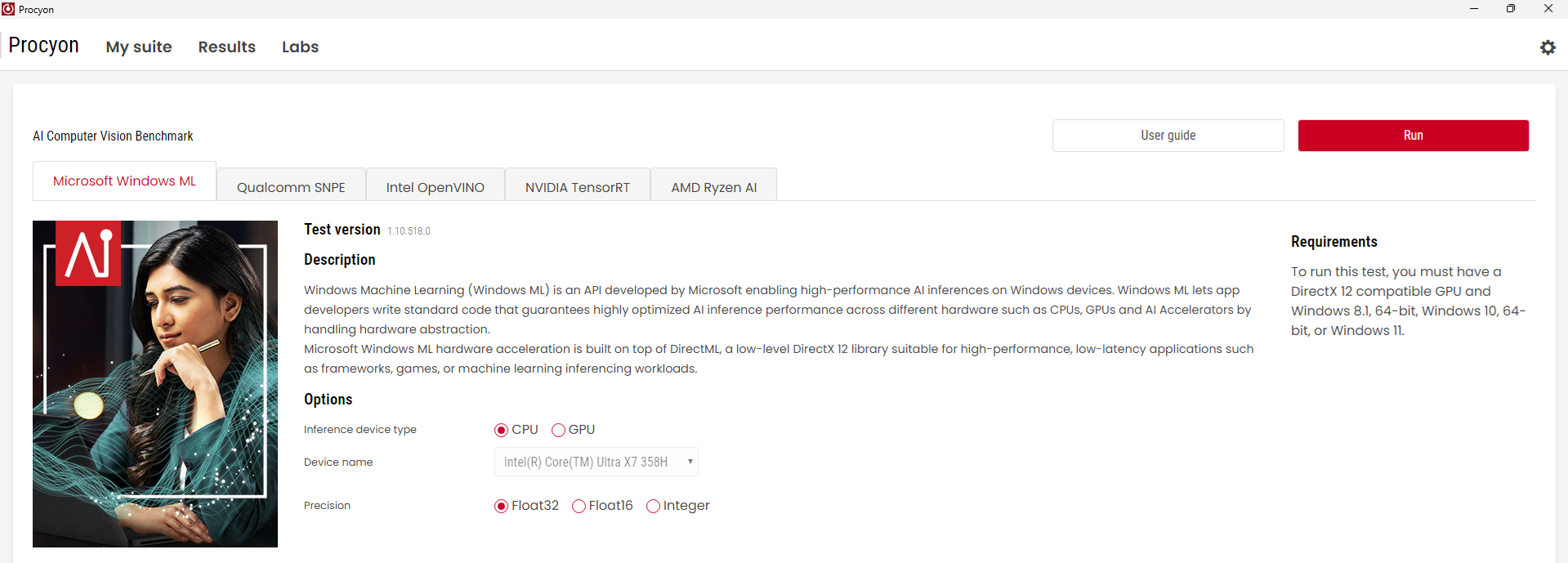Choose Float16 precision option
The width and height of the screenshot is (1568, 563).
(x=579, y=506)
